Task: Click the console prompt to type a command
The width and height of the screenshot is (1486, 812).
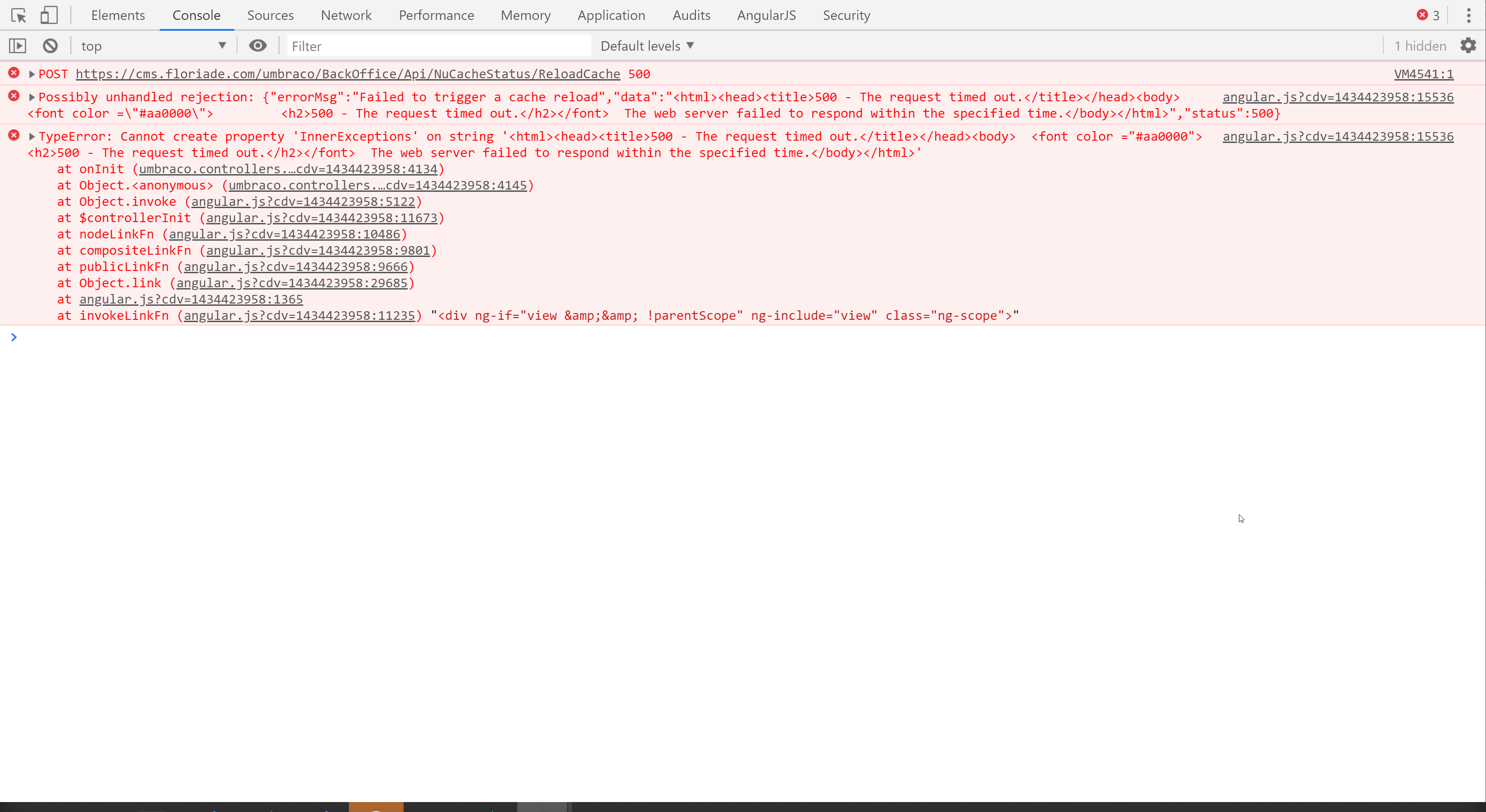Action: tap(231, 337)
